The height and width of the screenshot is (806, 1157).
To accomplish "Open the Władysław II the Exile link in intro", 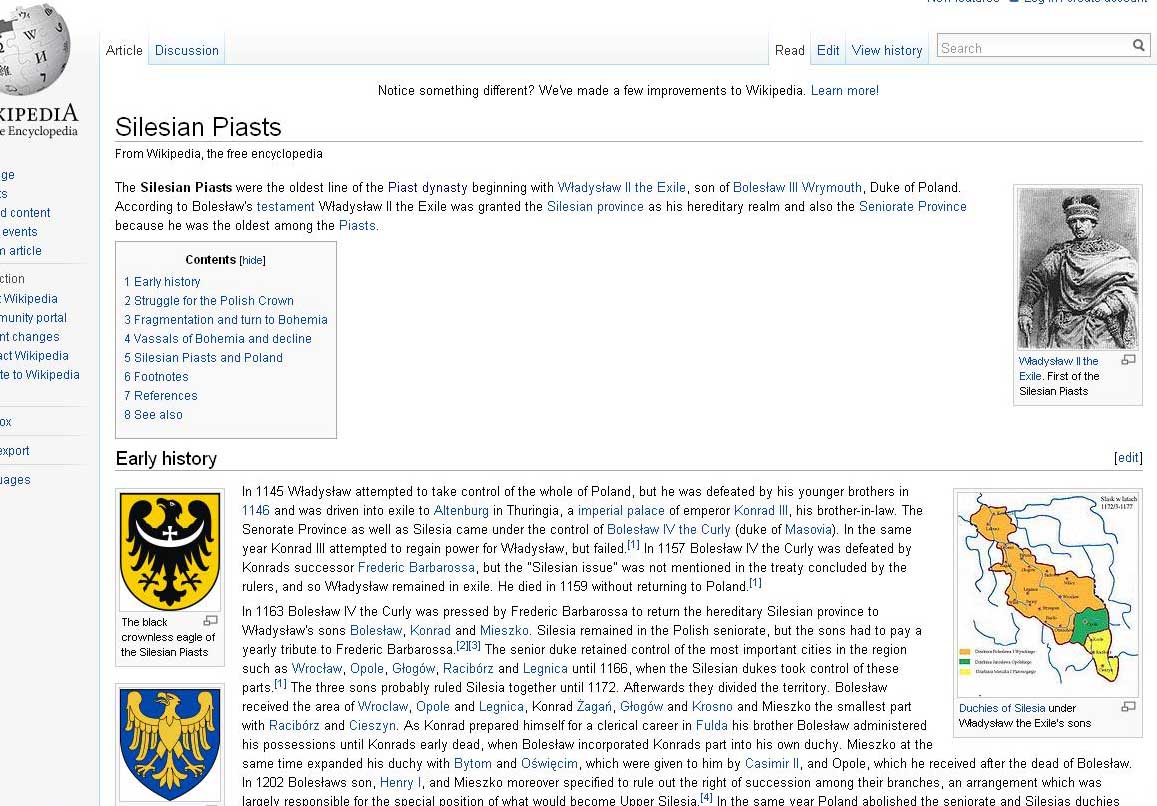I will click(x=621, y=187).
